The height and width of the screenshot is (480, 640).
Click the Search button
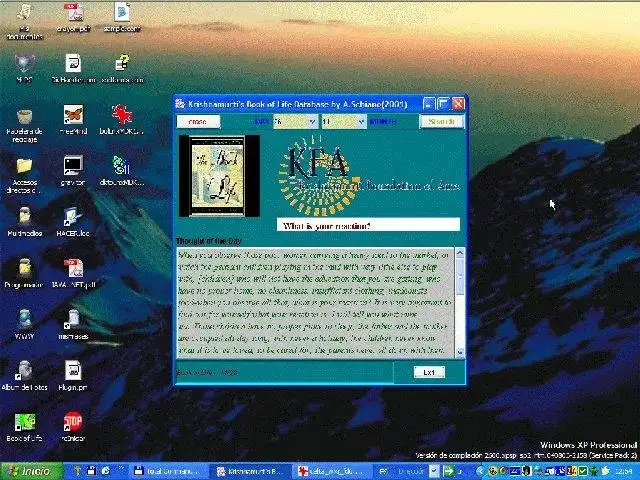point(442,122)
